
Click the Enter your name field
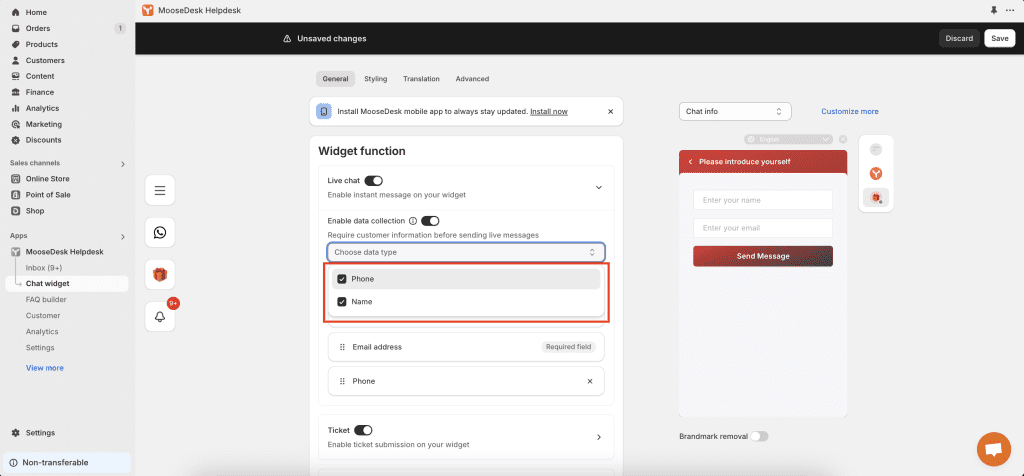click(763, 200)
